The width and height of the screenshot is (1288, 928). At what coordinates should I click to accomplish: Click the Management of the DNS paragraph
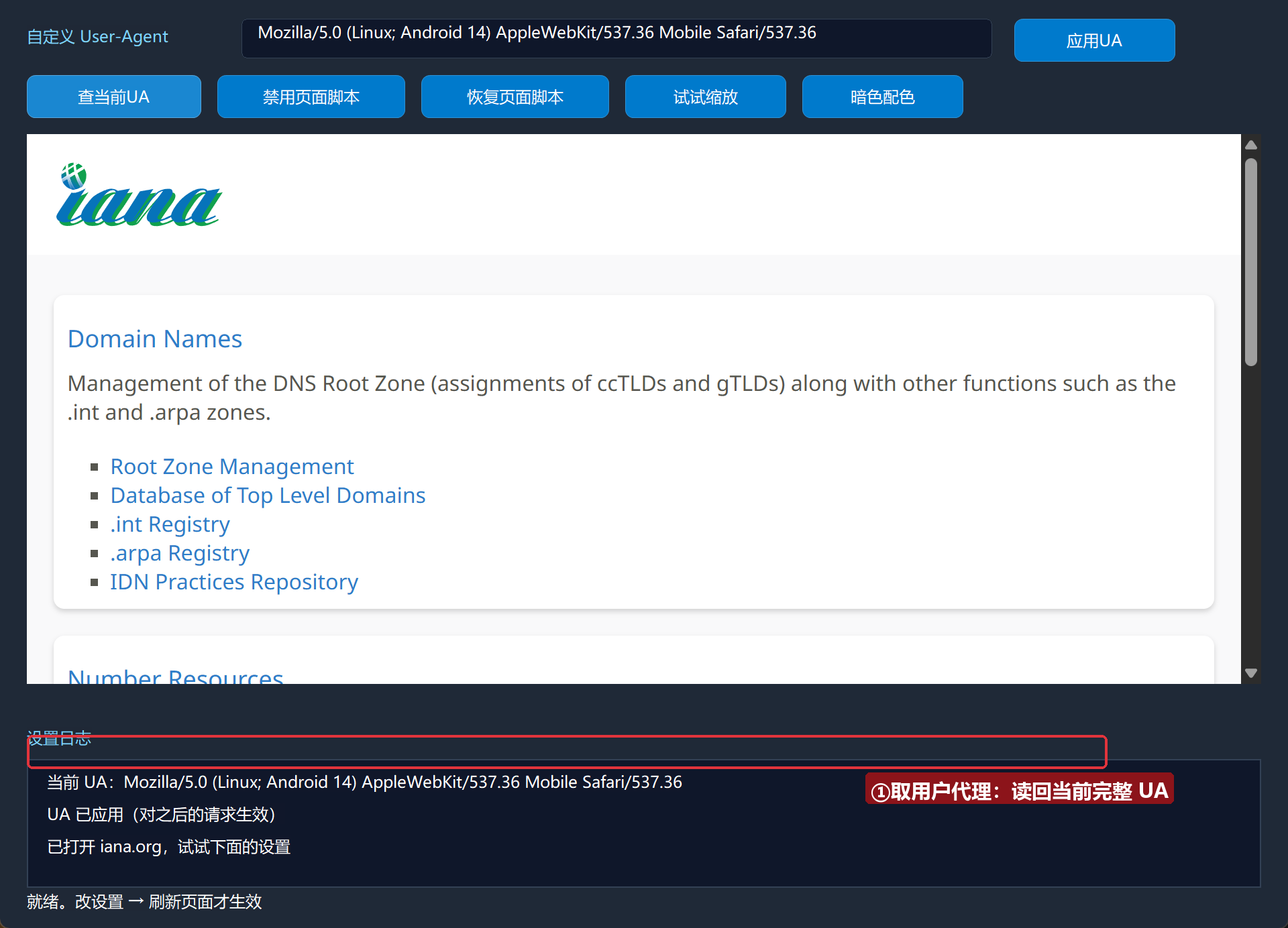(x=622, y=398)
